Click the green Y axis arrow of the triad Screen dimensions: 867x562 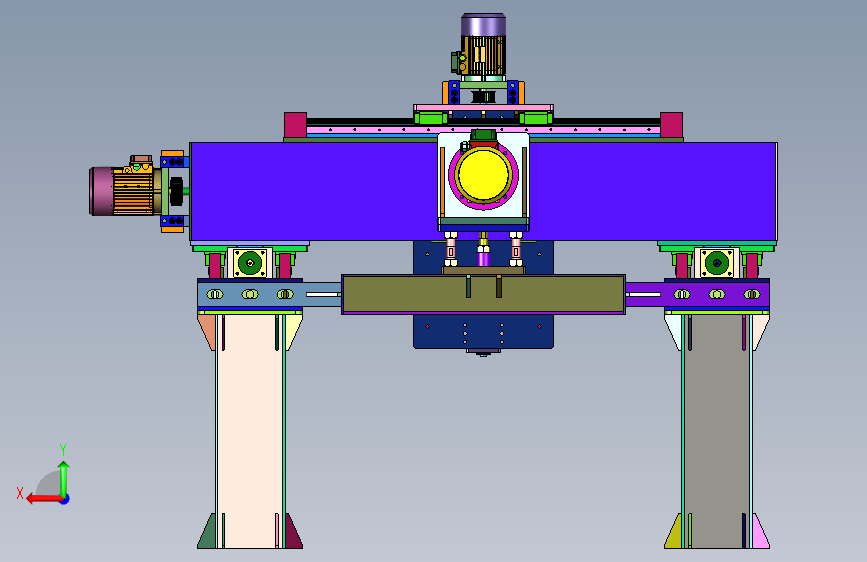(x=64, y=479)
